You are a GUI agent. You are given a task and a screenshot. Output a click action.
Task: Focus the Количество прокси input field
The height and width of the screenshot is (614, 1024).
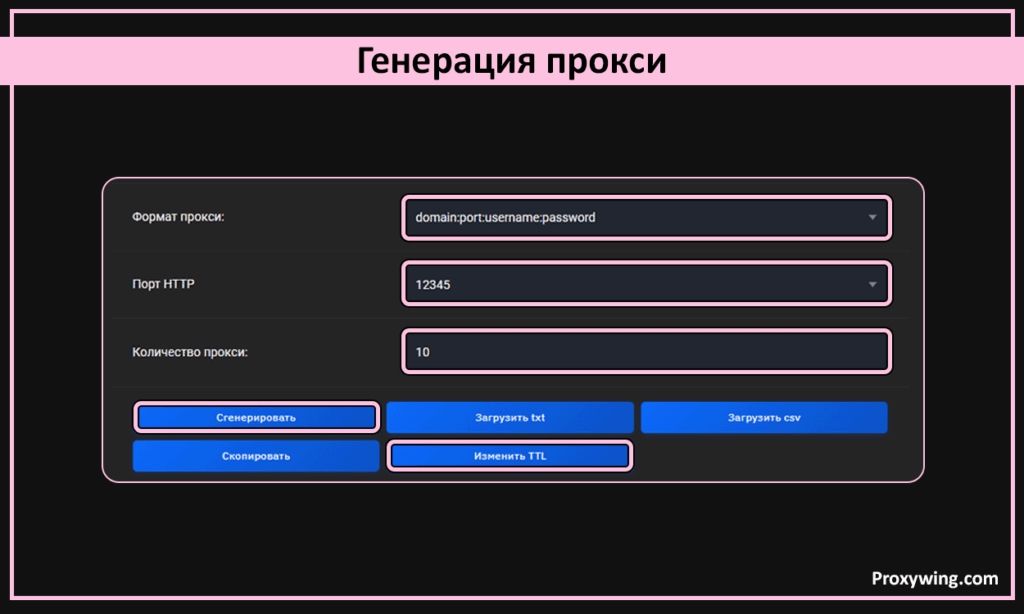(x=645, y=352)
